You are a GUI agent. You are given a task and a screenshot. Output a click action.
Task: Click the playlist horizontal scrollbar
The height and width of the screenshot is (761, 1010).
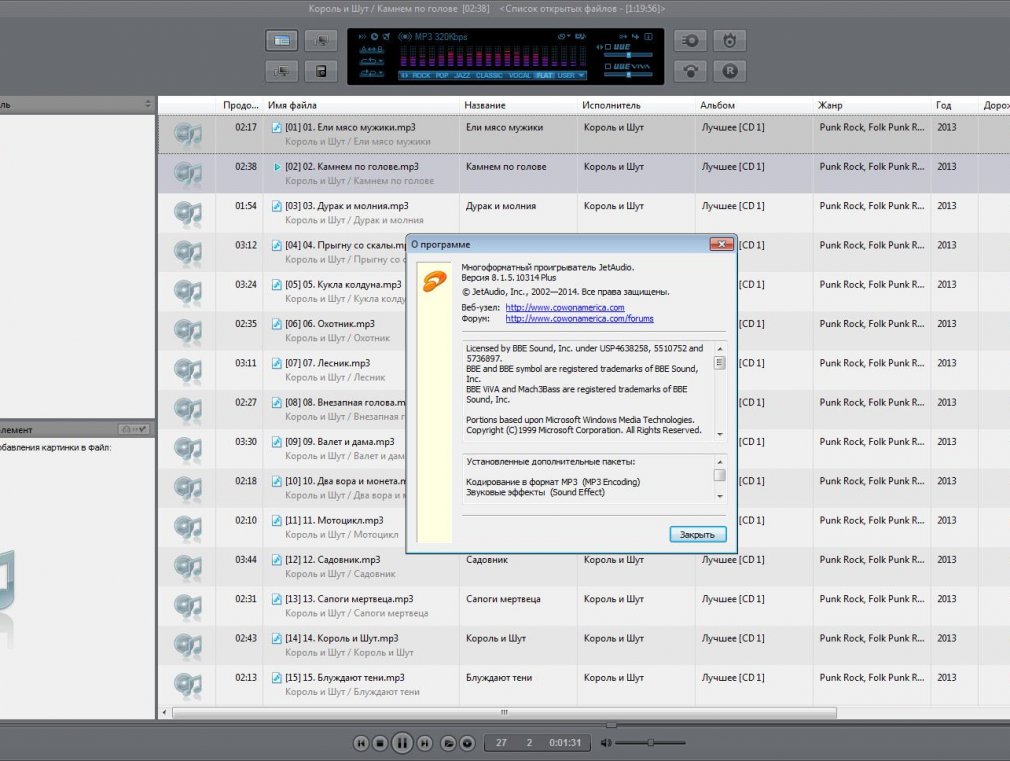click(x=504, y=713)
